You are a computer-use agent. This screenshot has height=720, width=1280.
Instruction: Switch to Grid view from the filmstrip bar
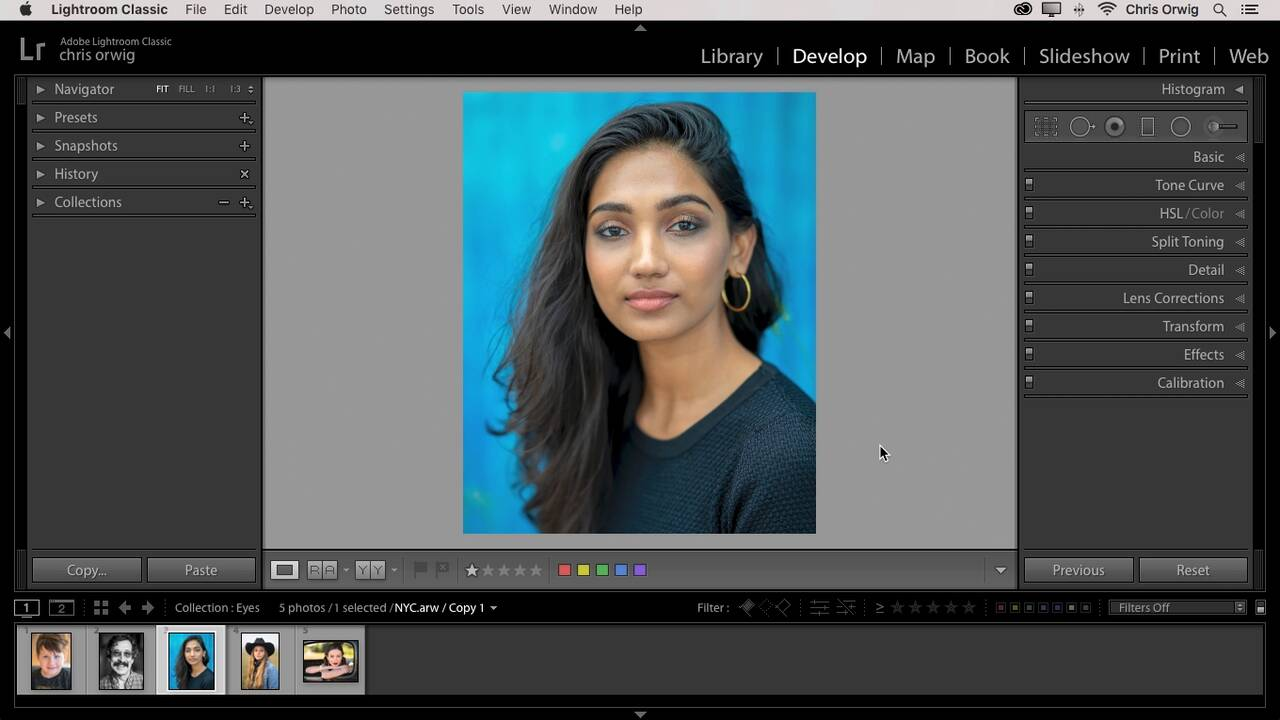click(x=101, y=607)
